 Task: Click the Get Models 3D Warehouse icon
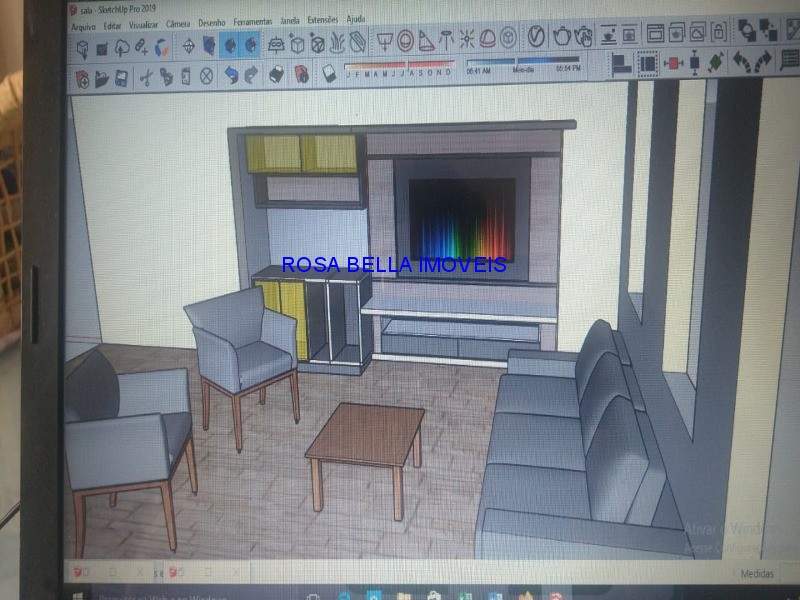coord(83,49)
